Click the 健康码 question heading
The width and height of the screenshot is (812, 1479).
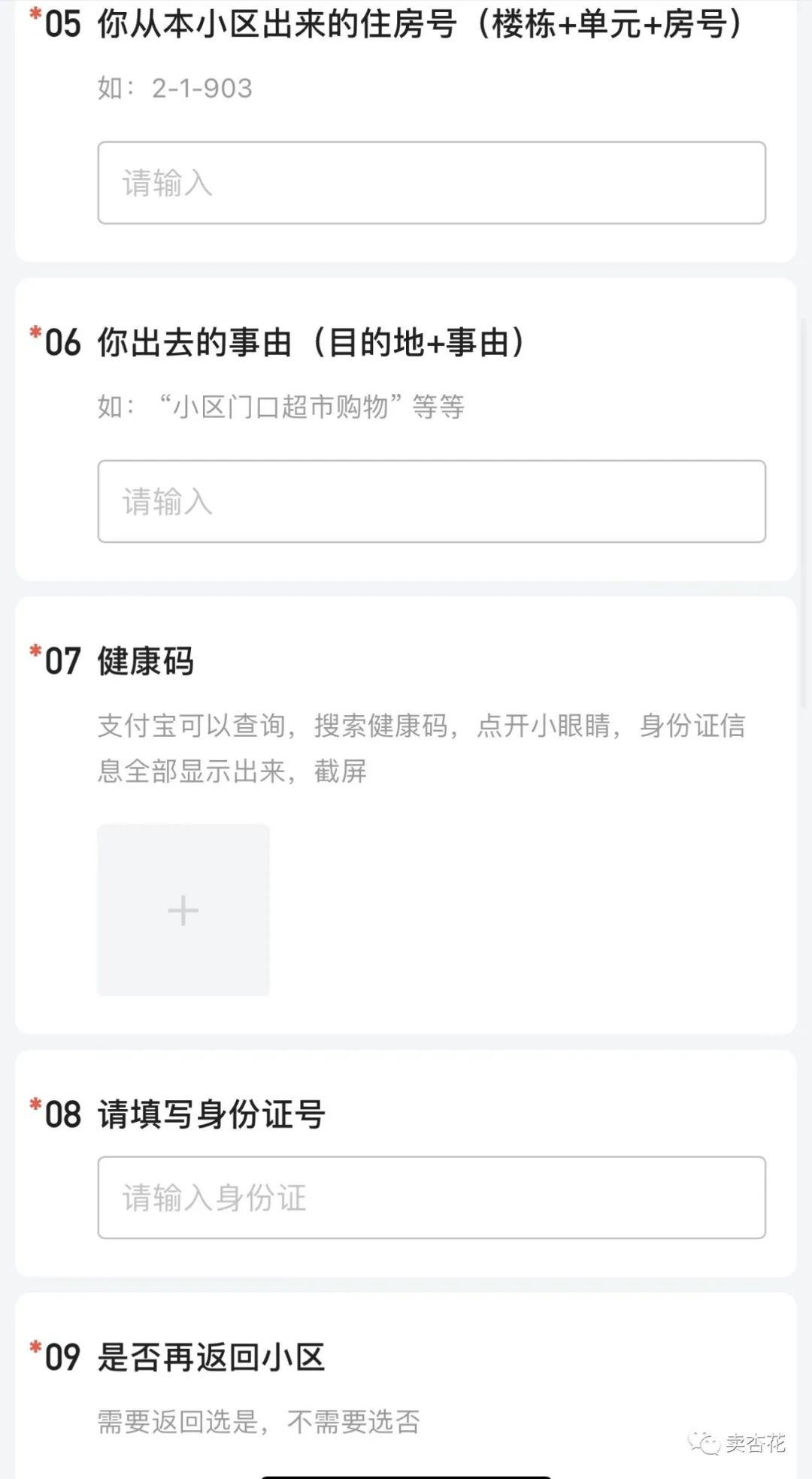tap(146, 662)
